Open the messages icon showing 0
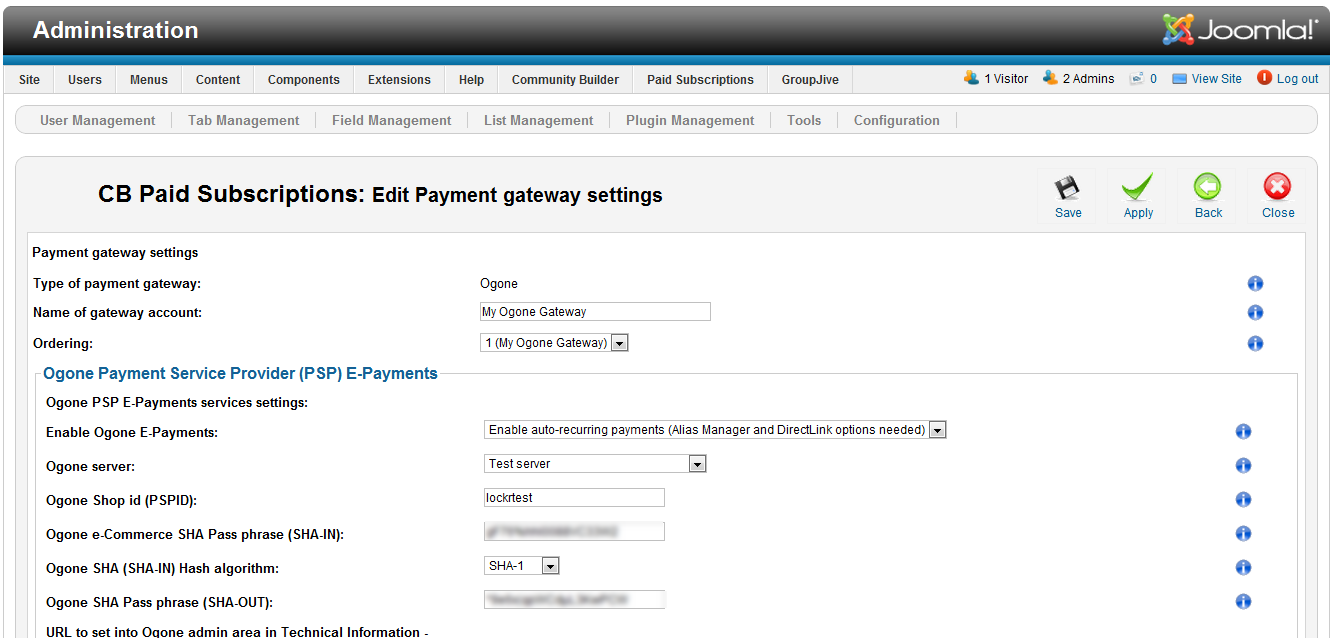Viewport: 1330px width, 638px height. [1143, 78]
